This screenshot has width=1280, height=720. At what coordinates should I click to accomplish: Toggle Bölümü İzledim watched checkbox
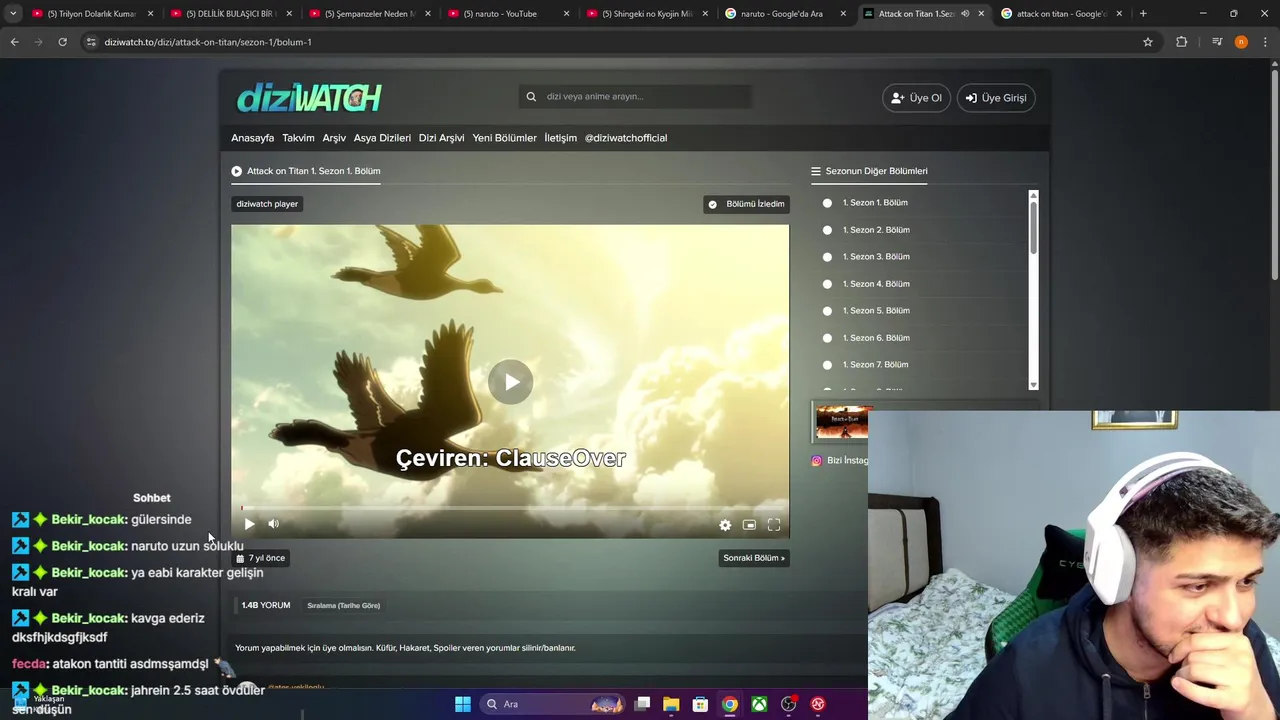pyautogui.click(x=747, y=204)
